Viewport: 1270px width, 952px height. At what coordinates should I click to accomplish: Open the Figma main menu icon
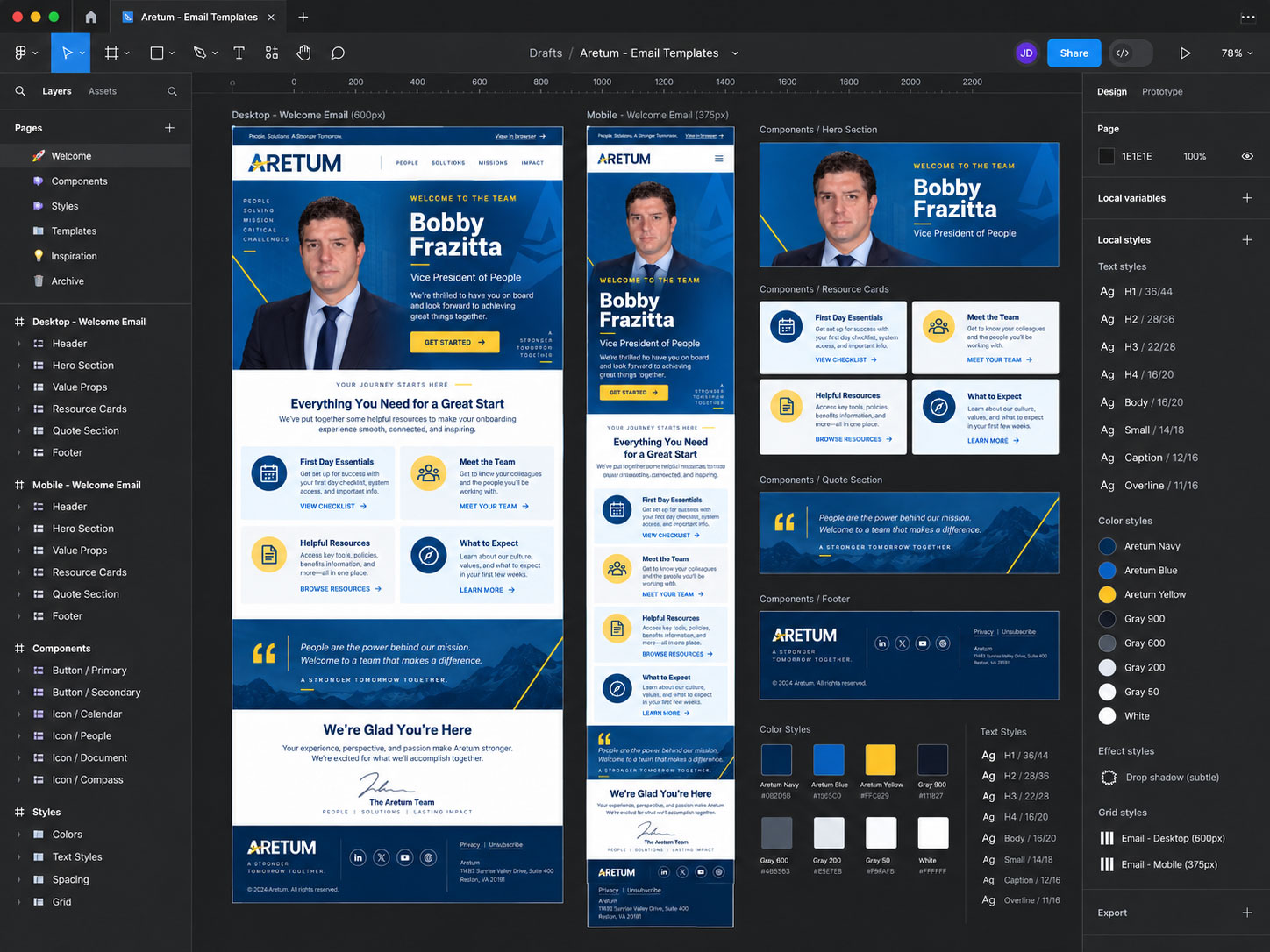point(21,53)
